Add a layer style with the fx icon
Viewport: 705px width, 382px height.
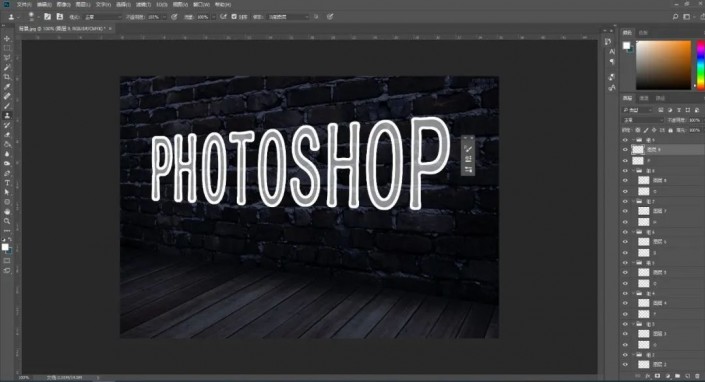[647, 376]
